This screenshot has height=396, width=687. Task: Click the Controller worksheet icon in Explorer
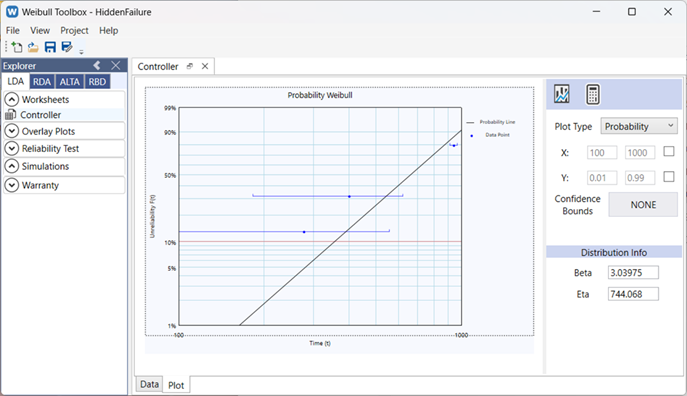(x=11, y=115)
